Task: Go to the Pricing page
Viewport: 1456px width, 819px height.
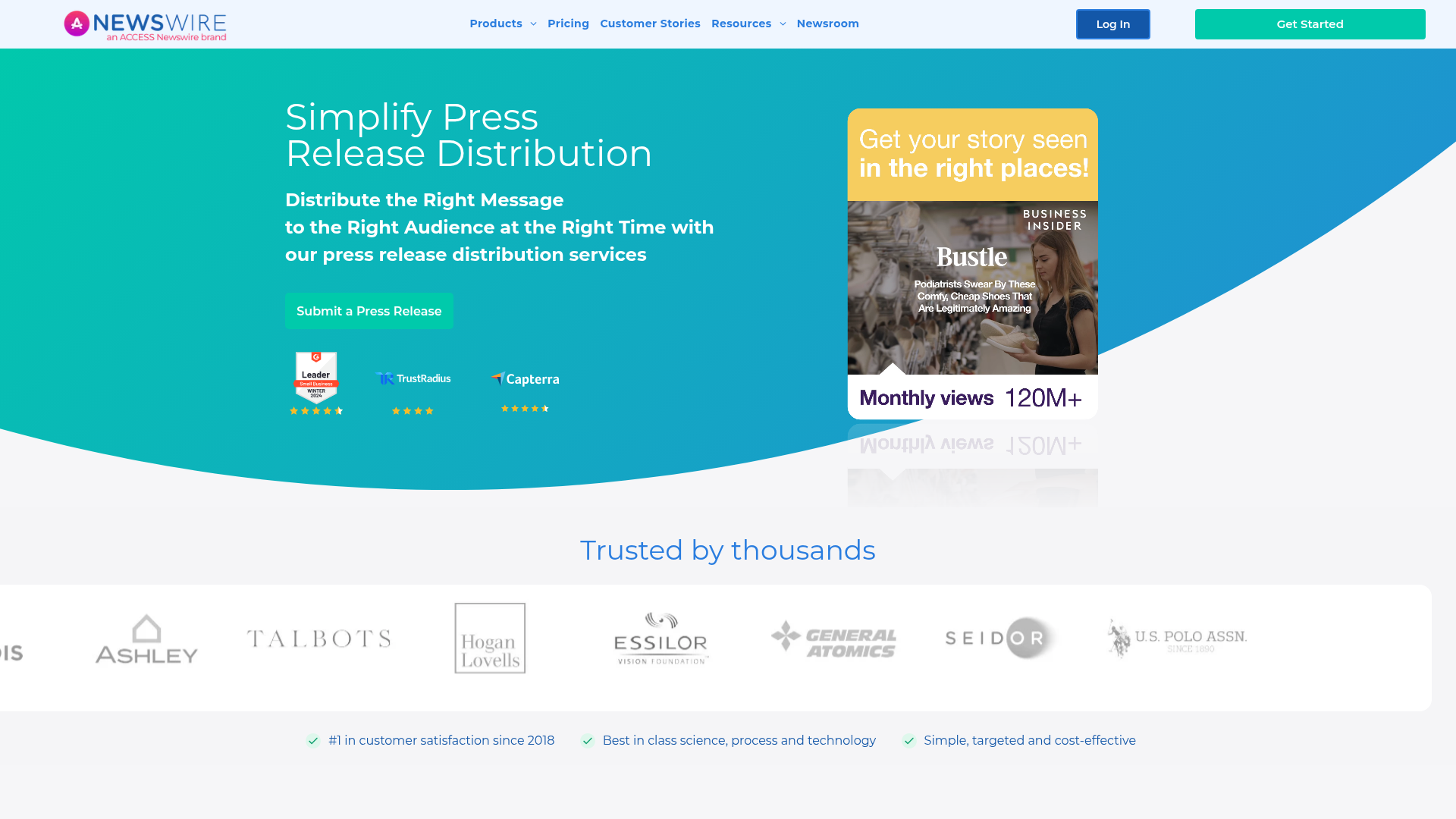Action: (x=568, y=24)
